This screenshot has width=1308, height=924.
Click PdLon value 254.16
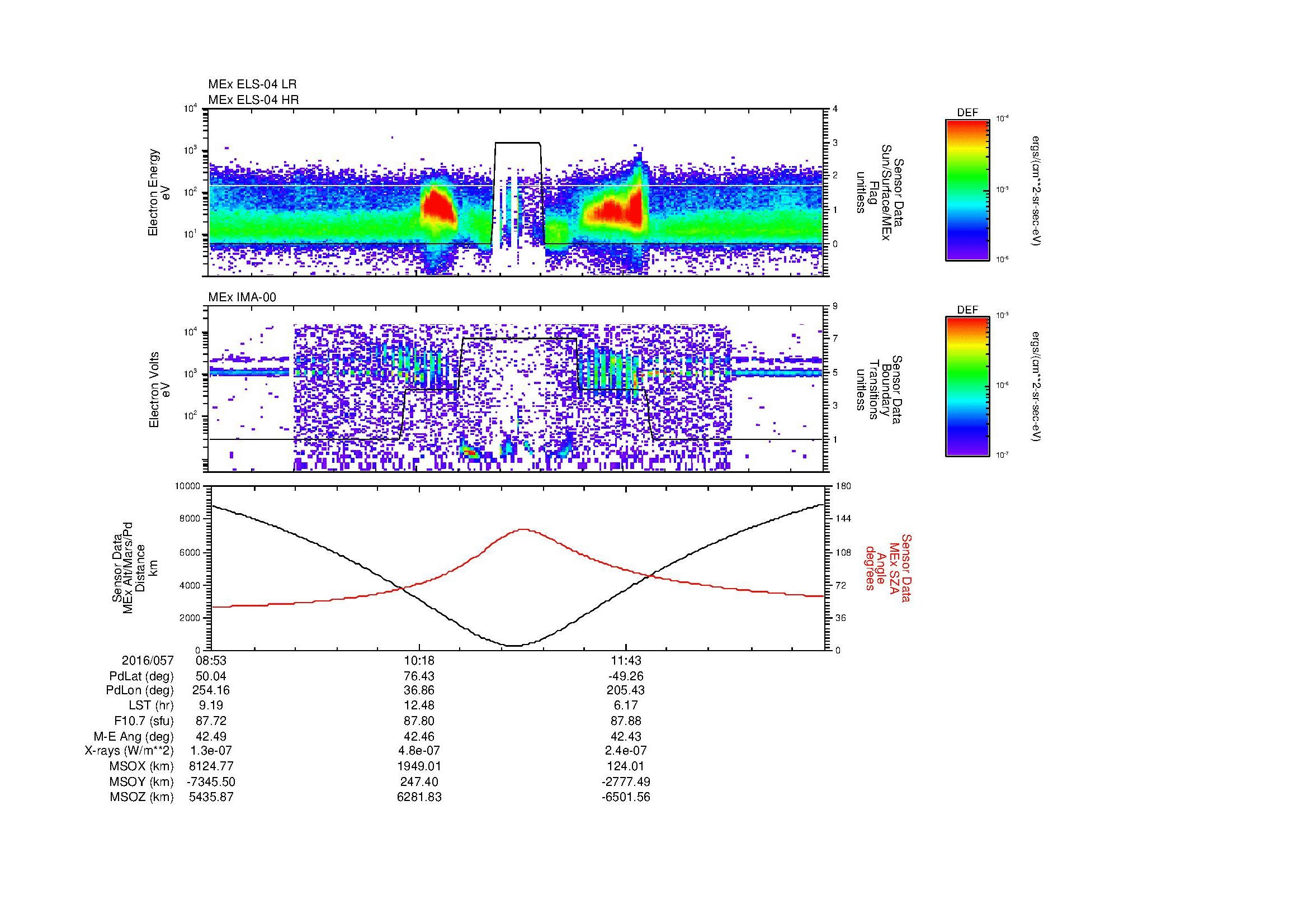click(x=211, y=690)
